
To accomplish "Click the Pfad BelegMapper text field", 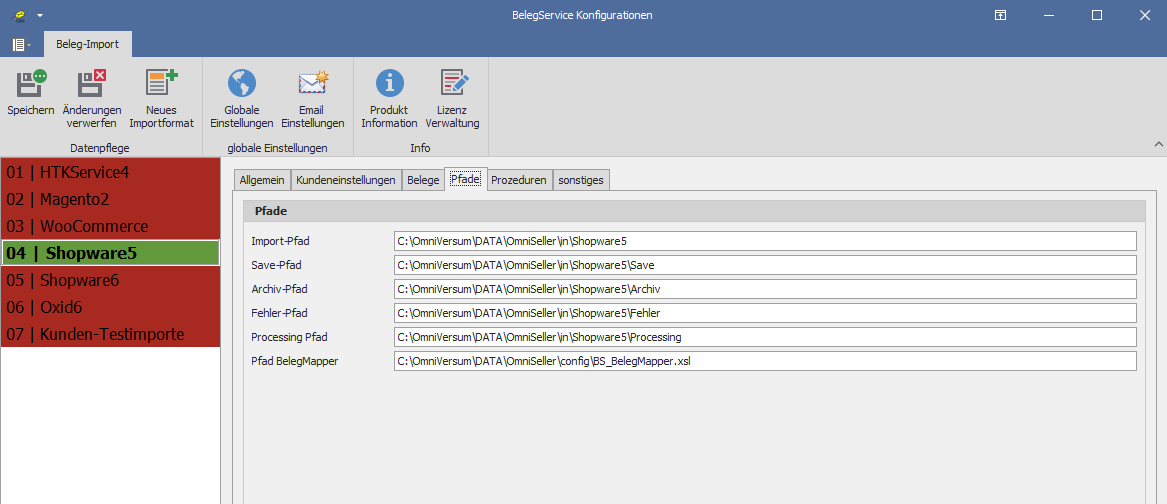I will [x=765, y=361].
